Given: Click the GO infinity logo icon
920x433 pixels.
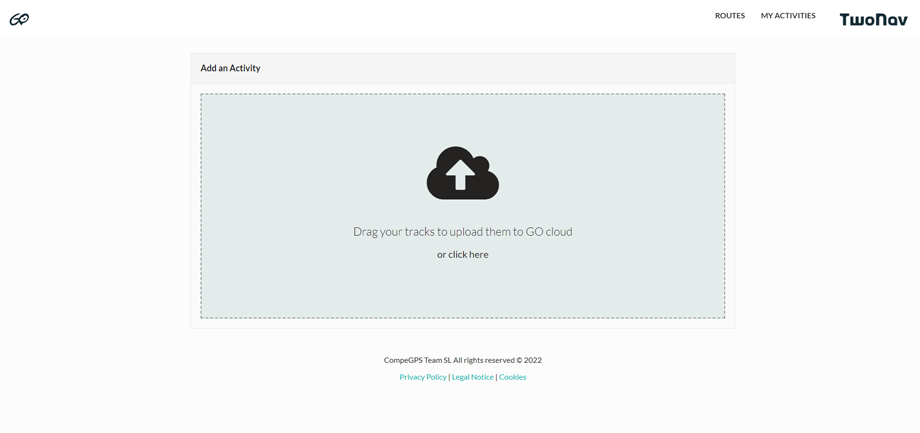Looking at the screenshot, I should coord(19,19).
